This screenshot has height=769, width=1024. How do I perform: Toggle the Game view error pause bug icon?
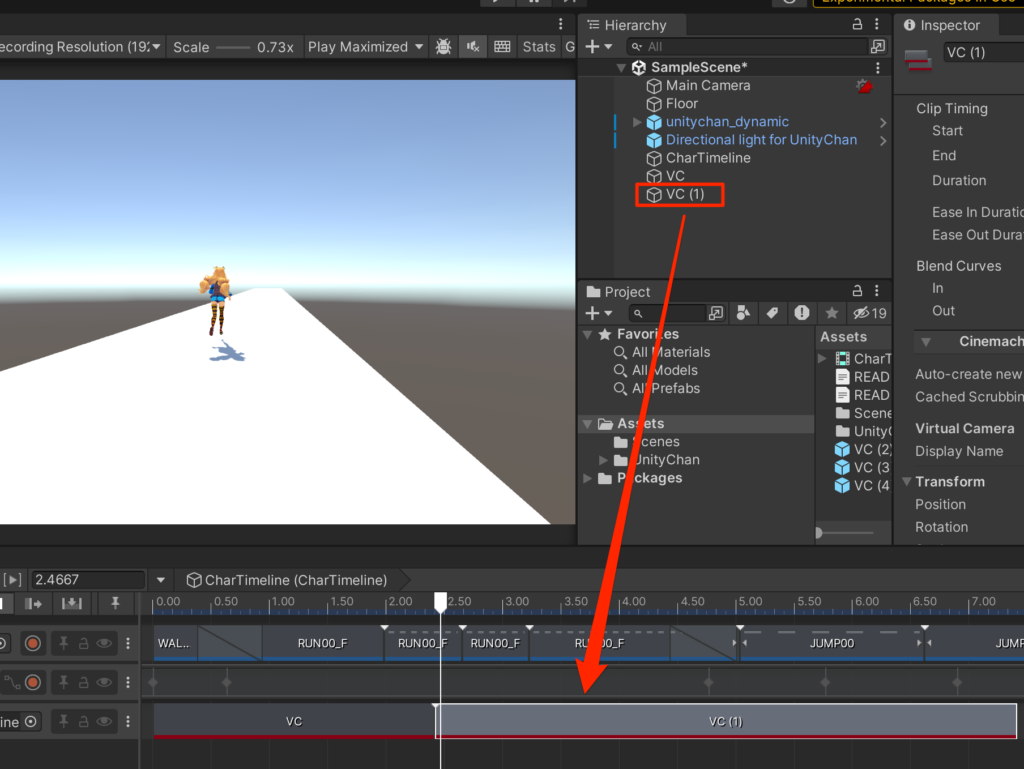(x=443, y=47)
